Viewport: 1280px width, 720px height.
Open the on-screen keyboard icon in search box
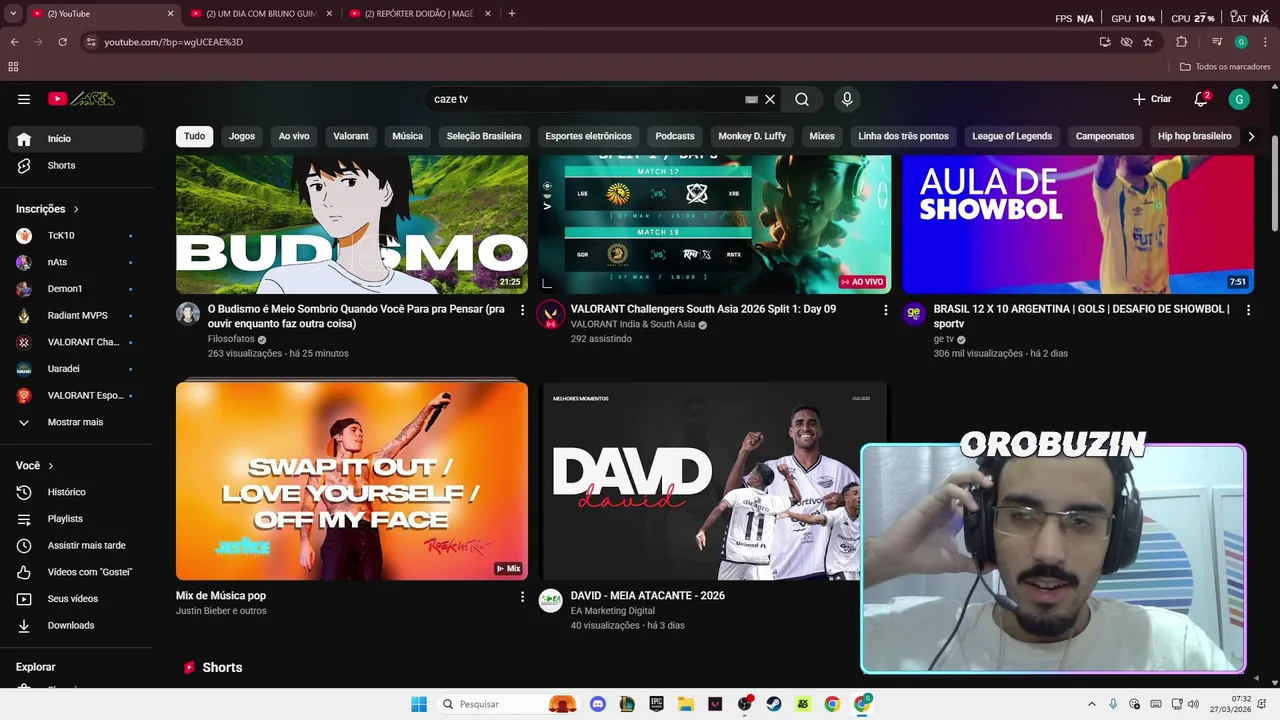[751, 99]
